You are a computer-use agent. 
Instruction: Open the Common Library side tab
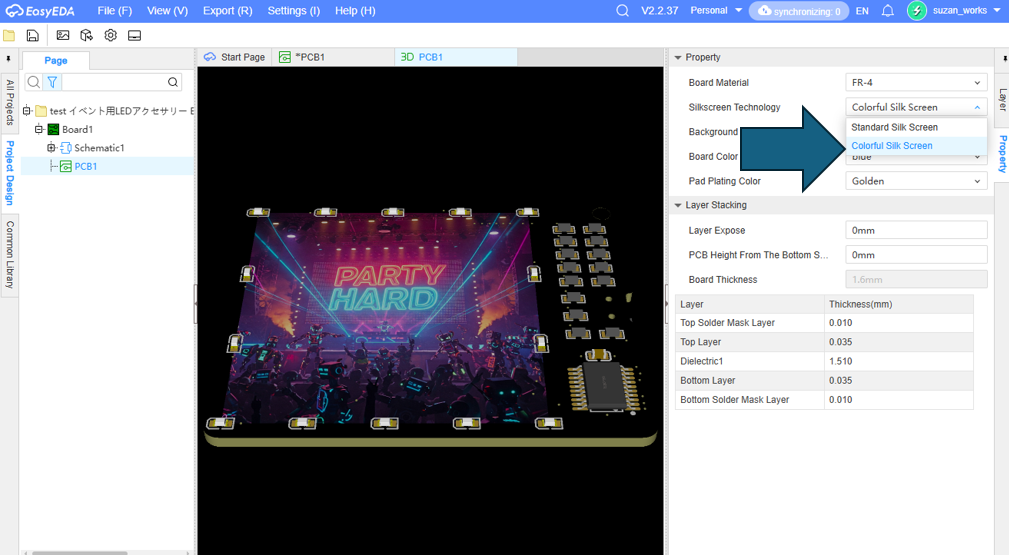[10, 254]
